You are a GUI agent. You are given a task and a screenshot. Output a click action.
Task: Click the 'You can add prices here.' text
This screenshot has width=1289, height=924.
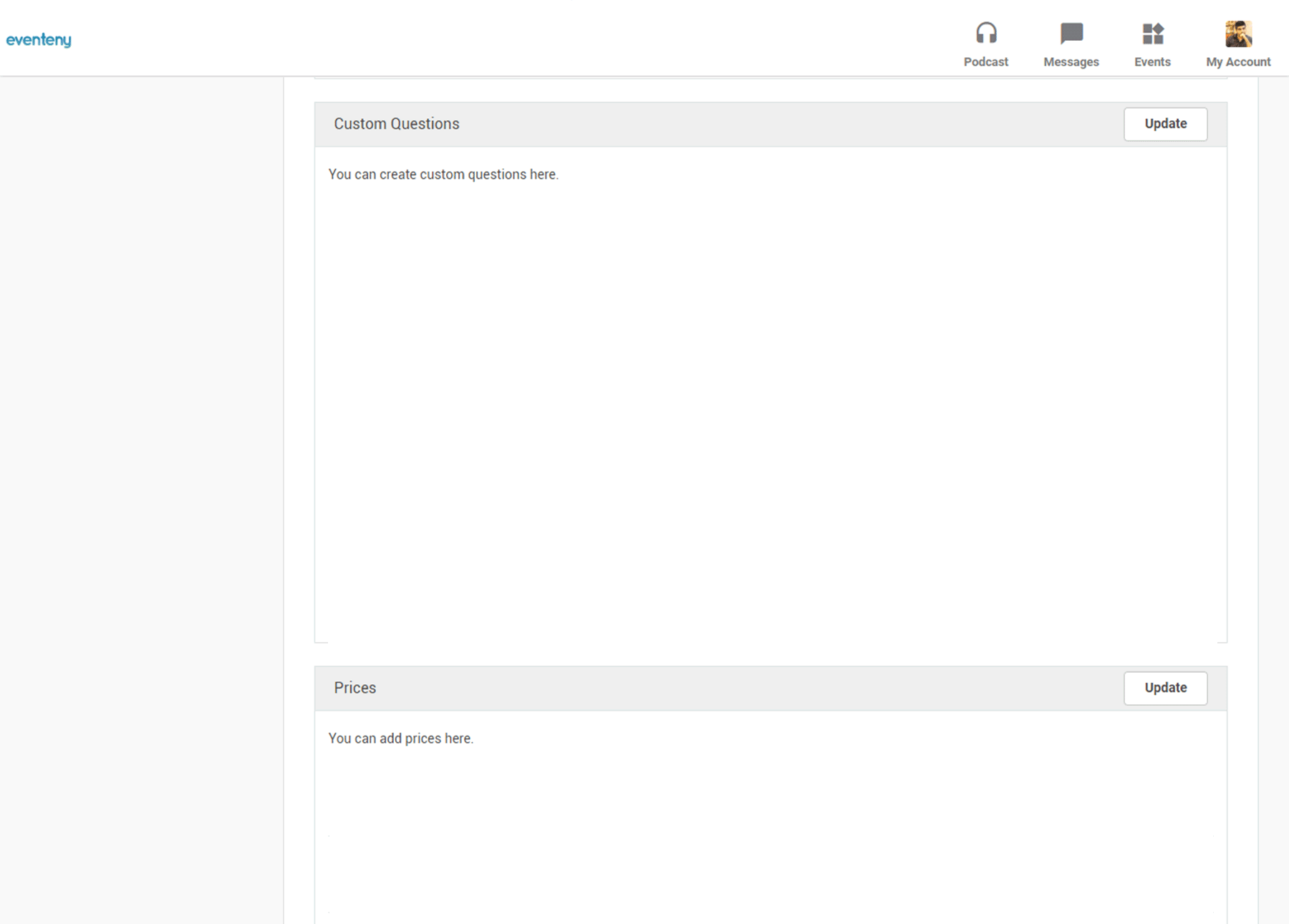400,739
